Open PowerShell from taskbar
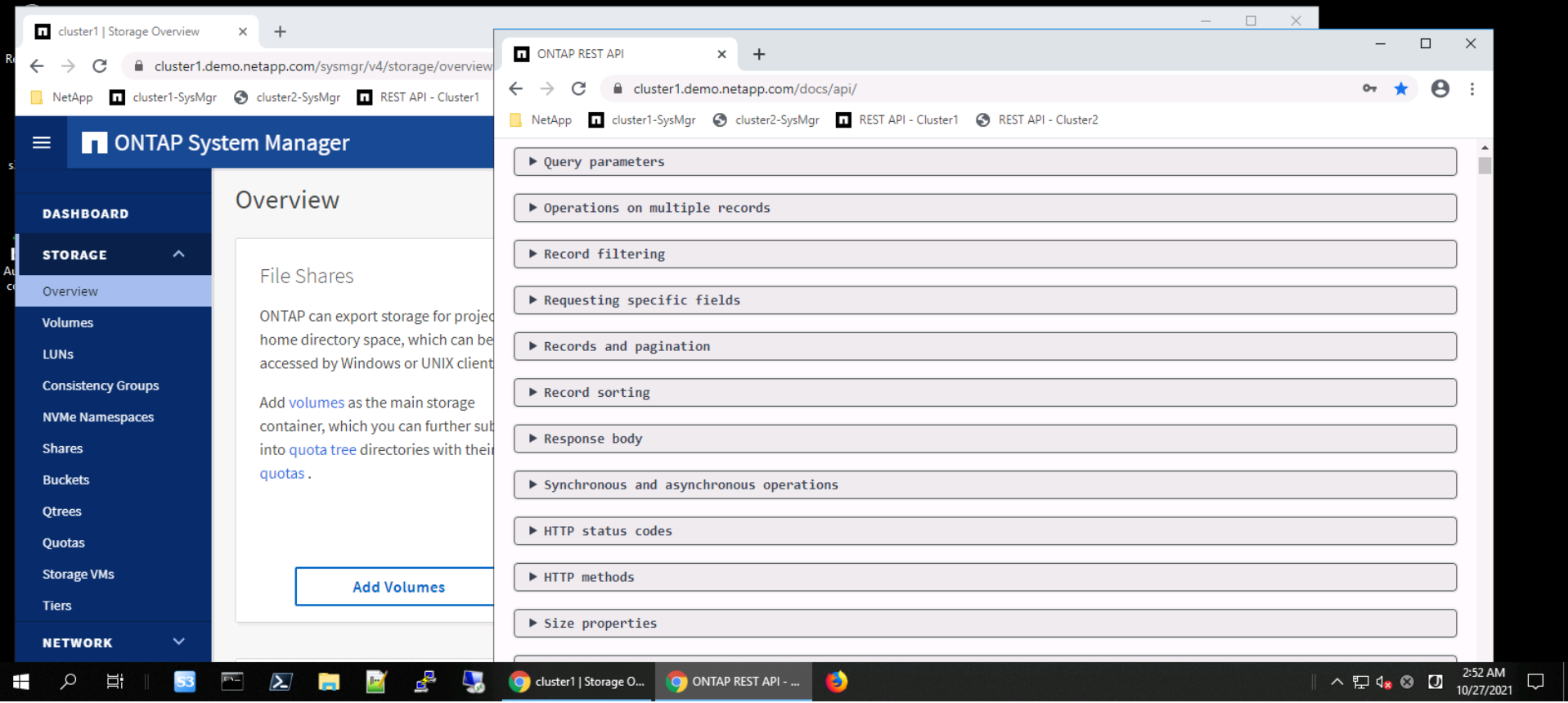1568x703 pixels. point(281,681)
